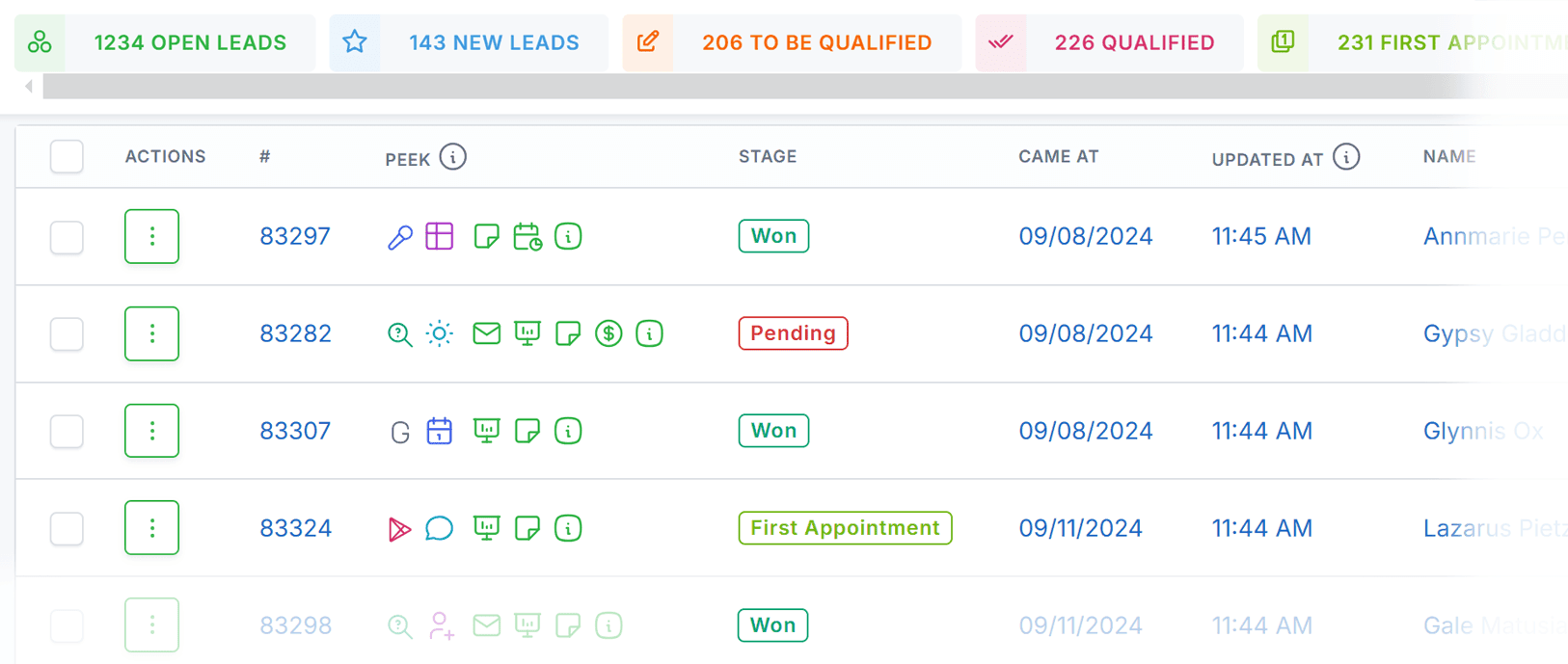Image resolution: width=1568 pixels, height=664 pixels.
Task: Switch to 143 New Leads tab
Action: (469, 42)
